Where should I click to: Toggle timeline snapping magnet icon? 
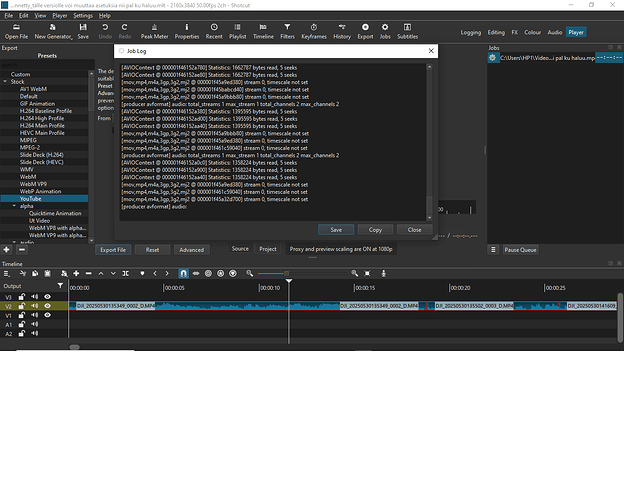coord(183,273)
